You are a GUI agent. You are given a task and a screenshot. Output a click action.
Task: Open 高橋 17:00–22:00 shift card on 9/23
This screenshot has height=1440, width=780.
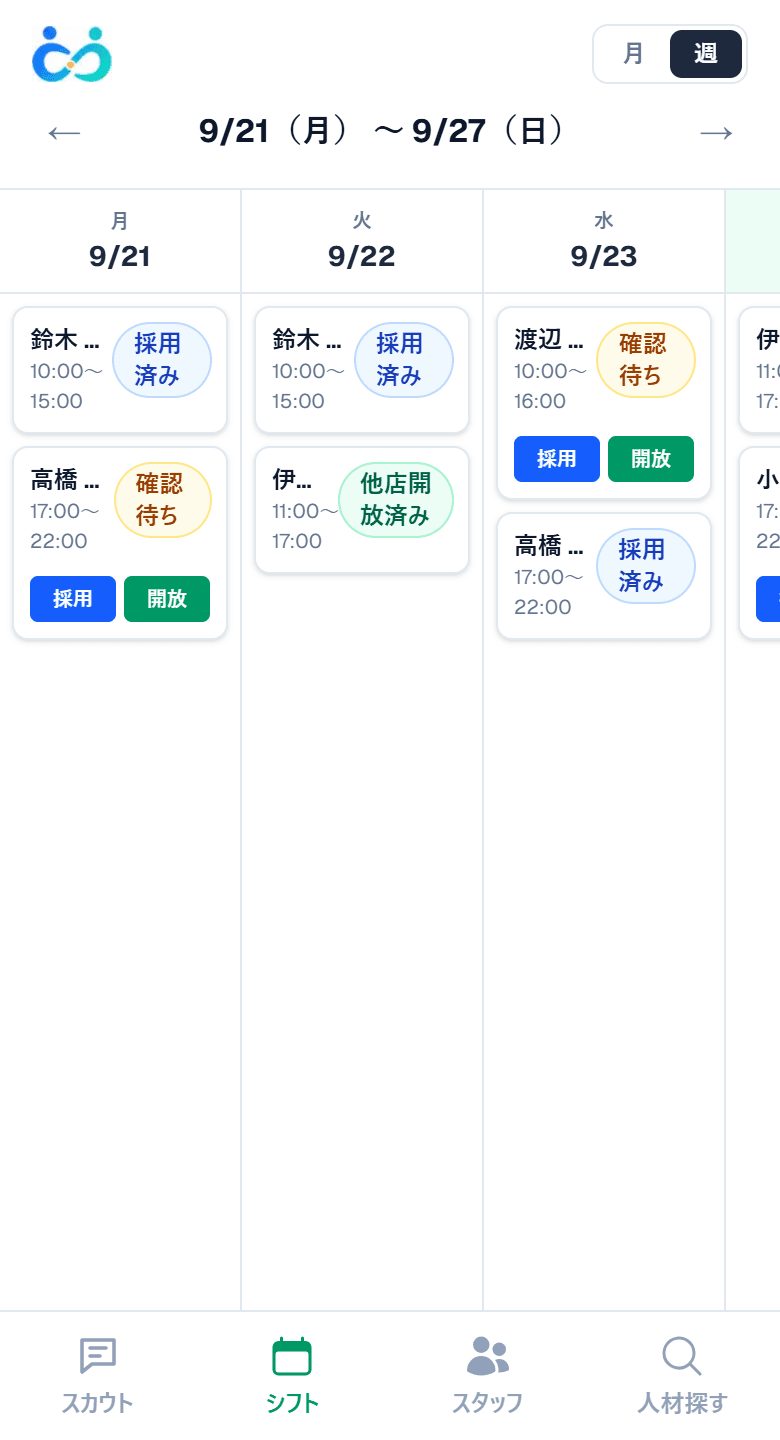pyautogui.click(x=604, y=576)
